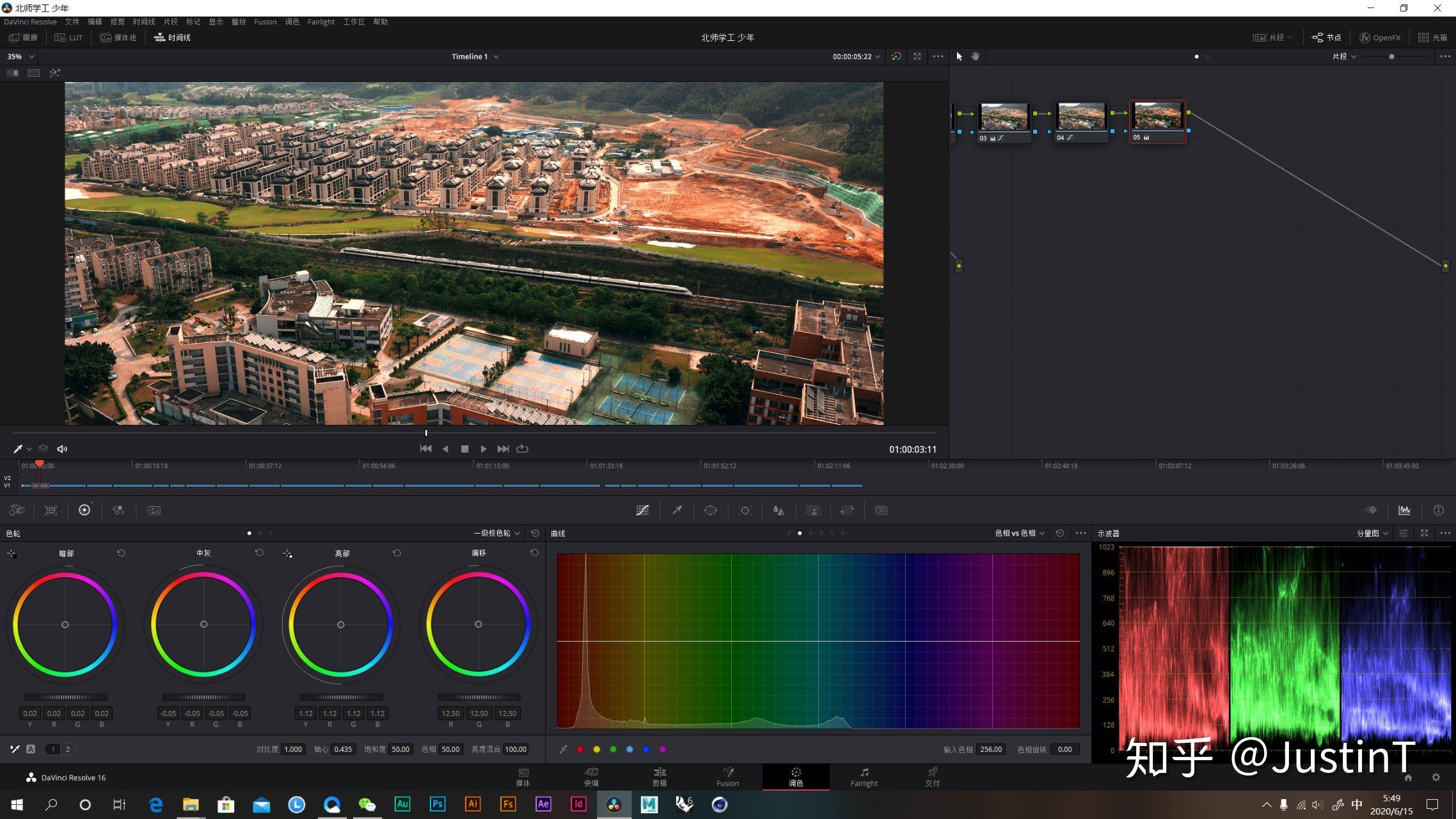Open the Tracker palette icon
1456x819 pixels.
[745, 510]
